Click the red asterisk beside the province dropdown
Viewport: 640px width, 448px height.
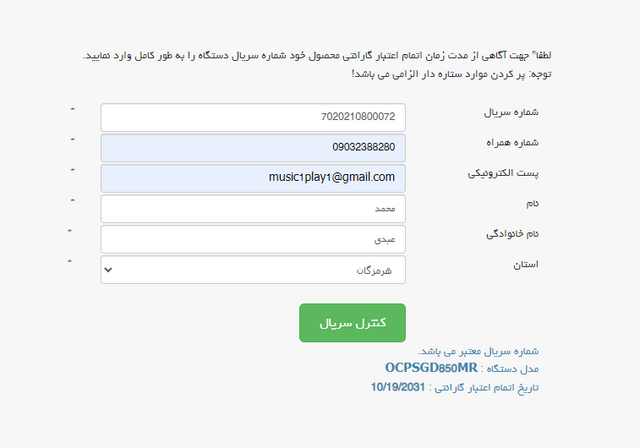[69, 262]
